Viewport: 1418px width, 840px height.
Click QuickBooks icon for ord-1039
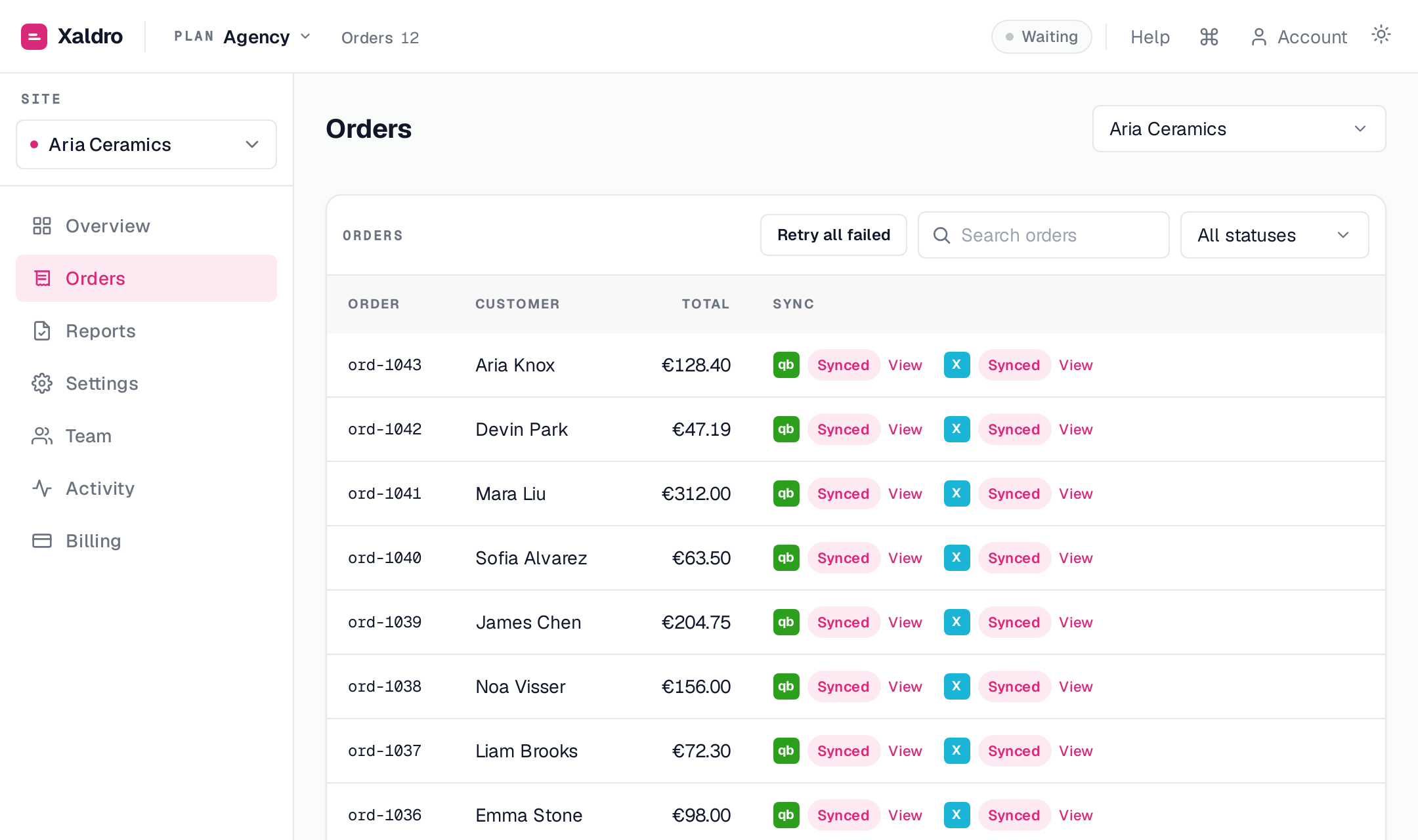(786, 622)
